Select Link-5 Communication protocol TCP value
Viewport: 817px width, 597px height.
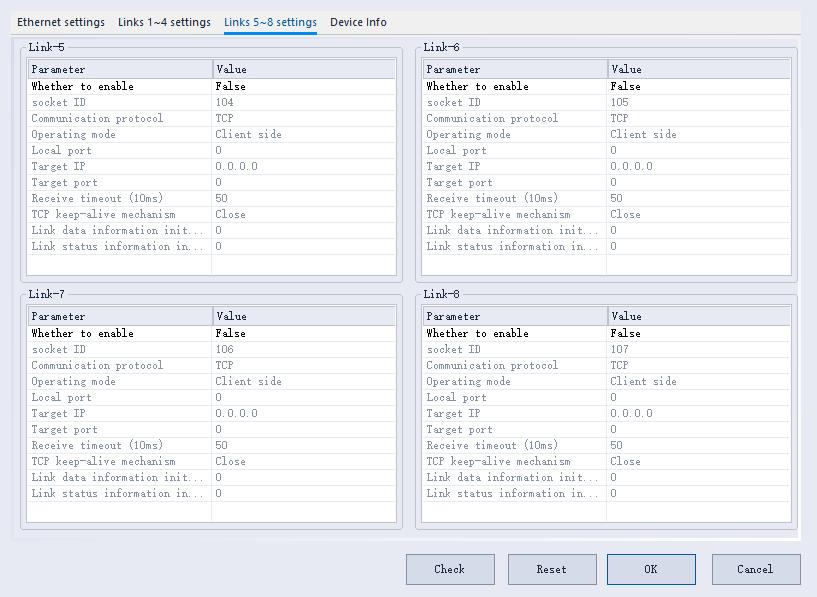point(303,118)
